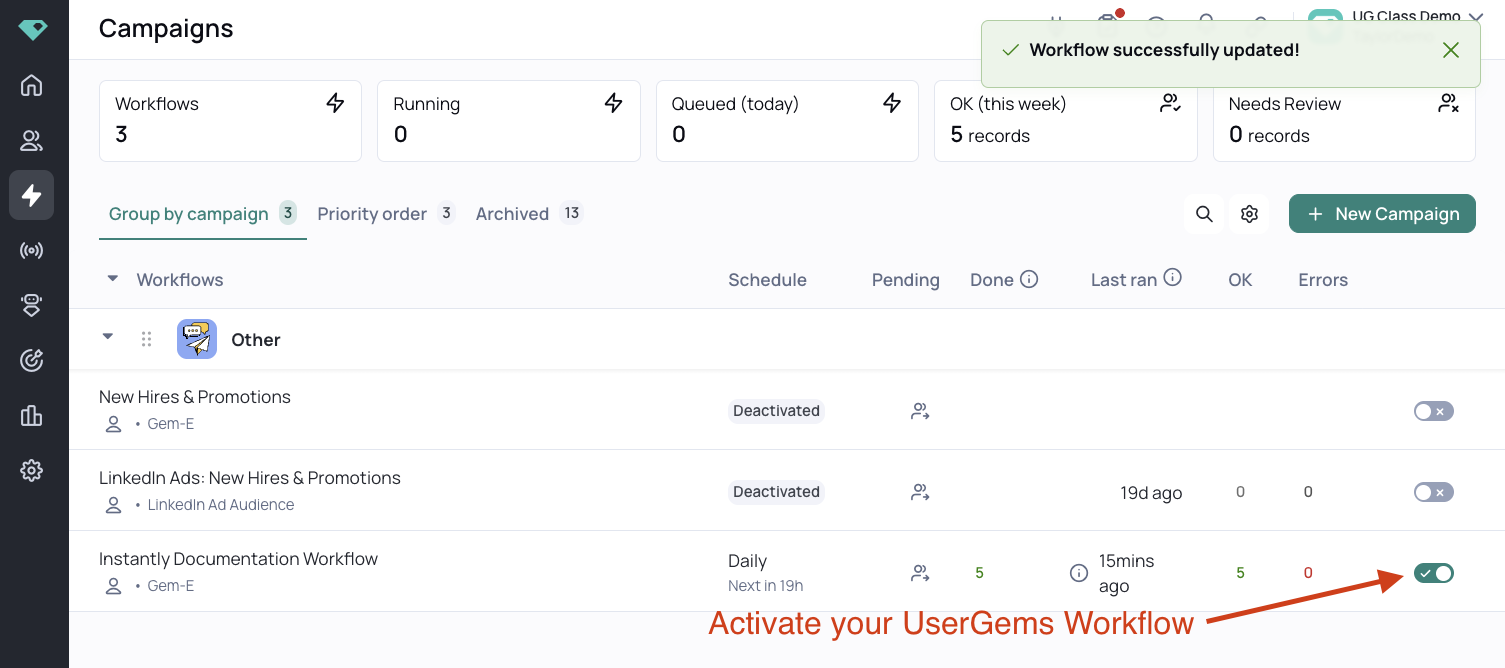Open the contacts people icon in sidebar

click(32, 141)
